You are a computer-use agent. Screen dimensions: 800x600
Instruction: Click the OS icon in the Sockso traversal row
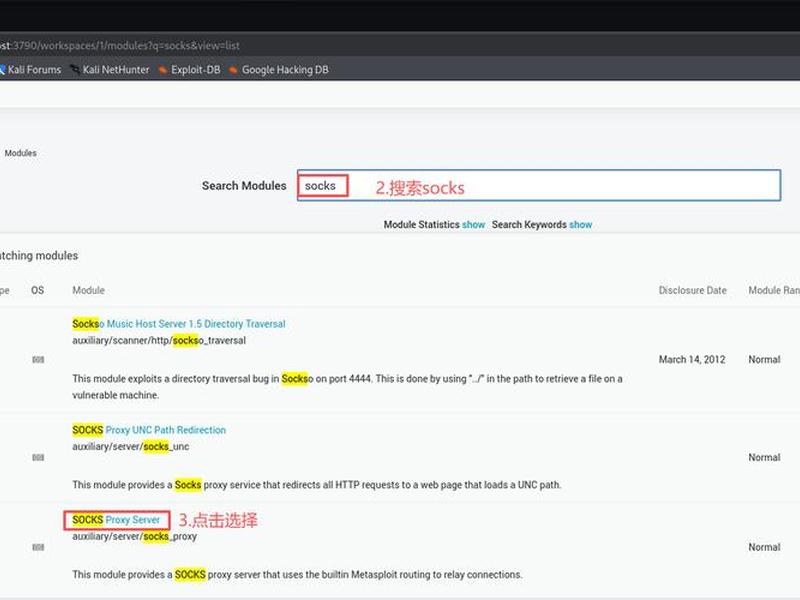click(38, 360)
